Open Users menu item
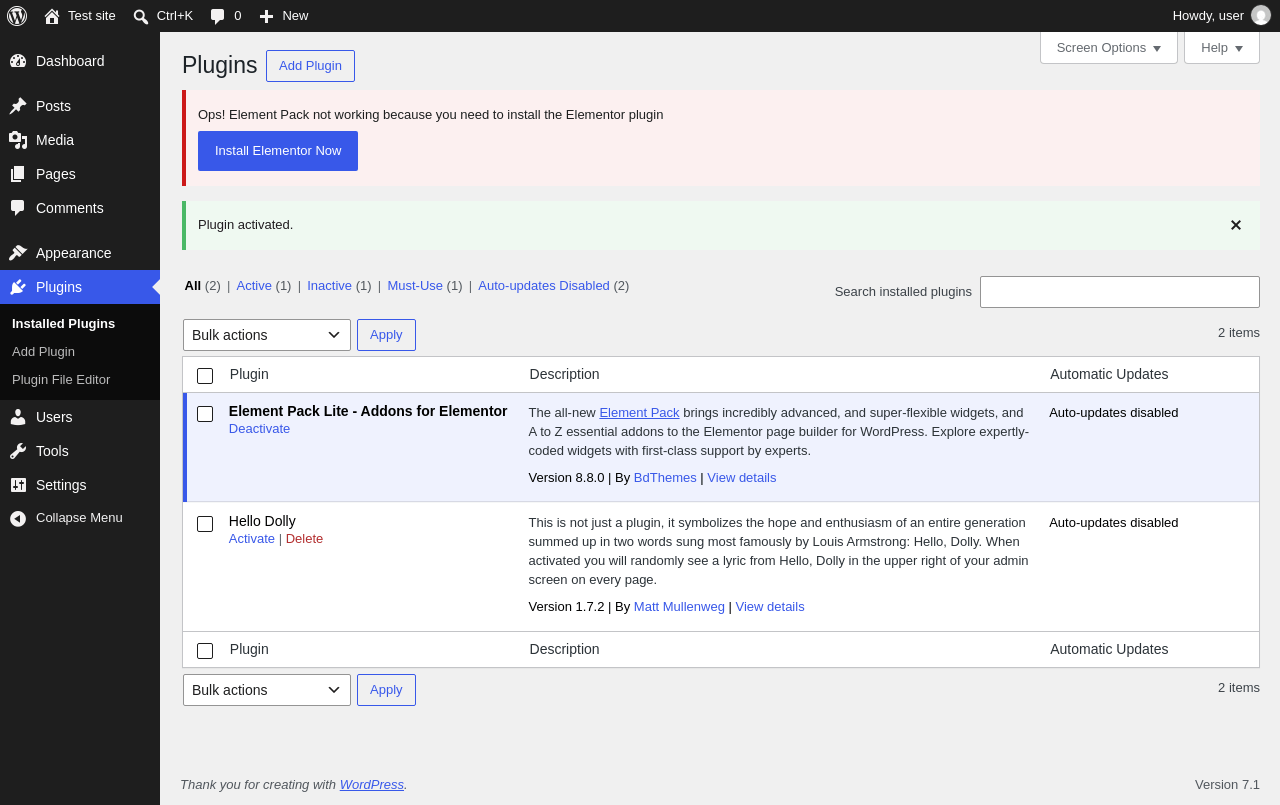1280x805 pixels. (80, 417)
